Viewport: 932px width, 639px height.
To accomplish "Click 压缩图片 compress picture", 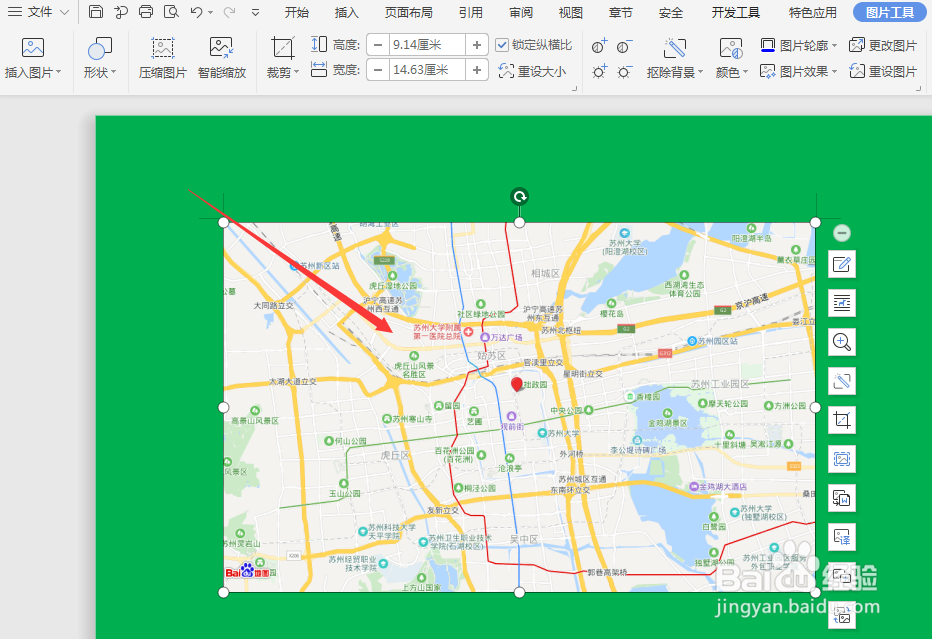I will (x=162, y=58).
